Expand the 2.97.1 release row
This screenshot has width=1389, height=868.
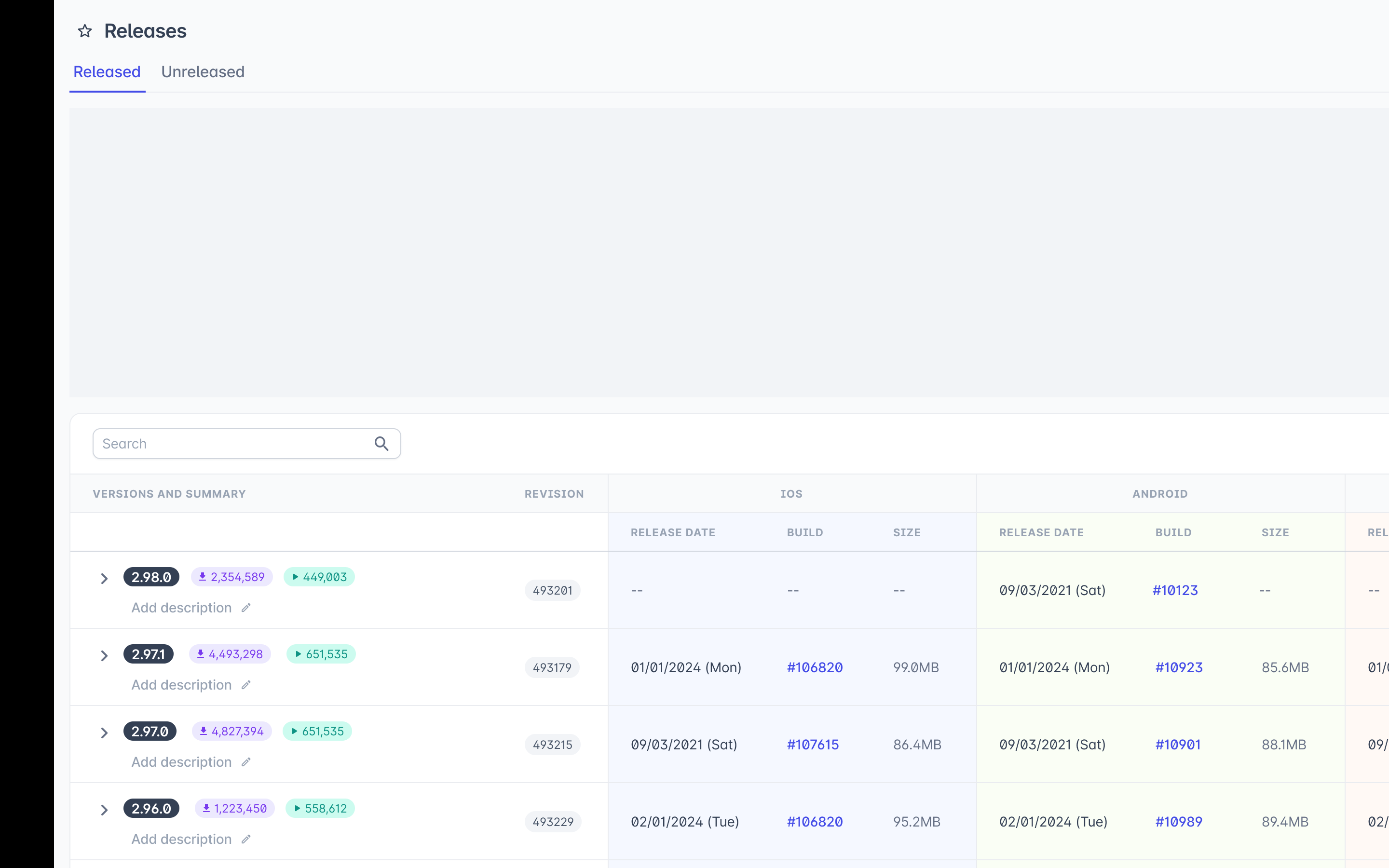(104, 655)
